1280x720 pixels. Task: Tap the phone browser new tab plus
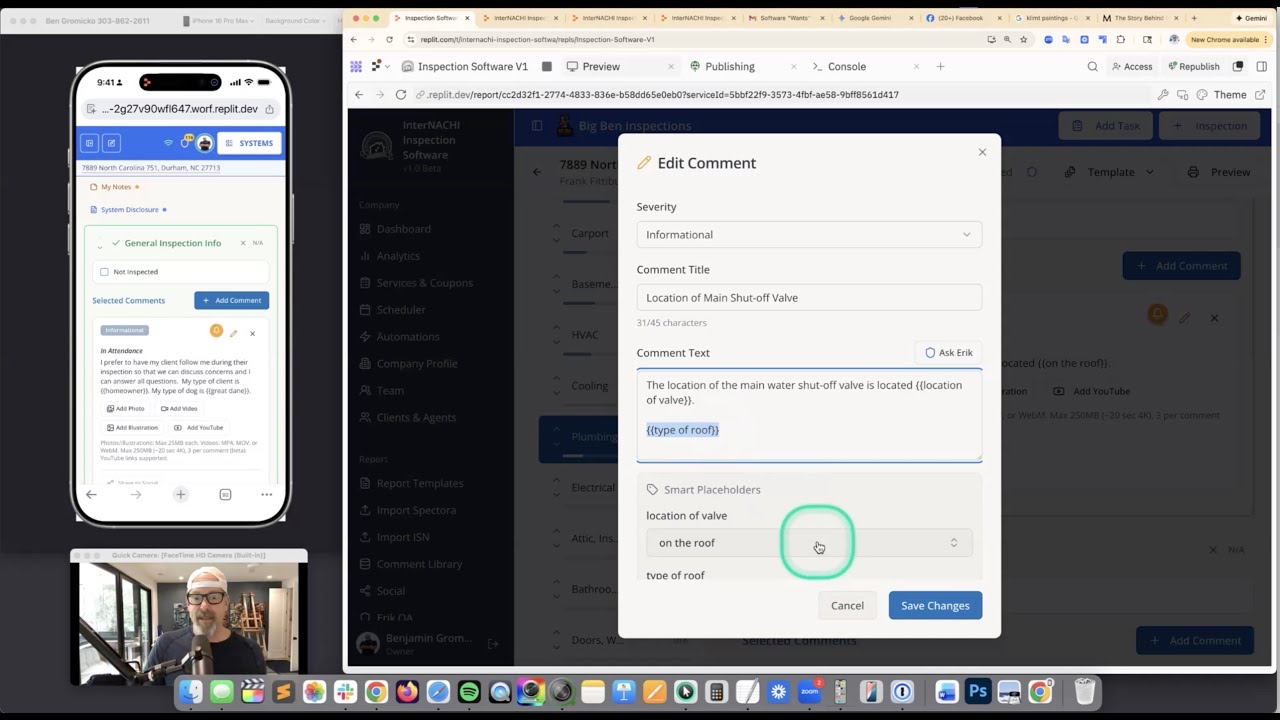[180, 494]
